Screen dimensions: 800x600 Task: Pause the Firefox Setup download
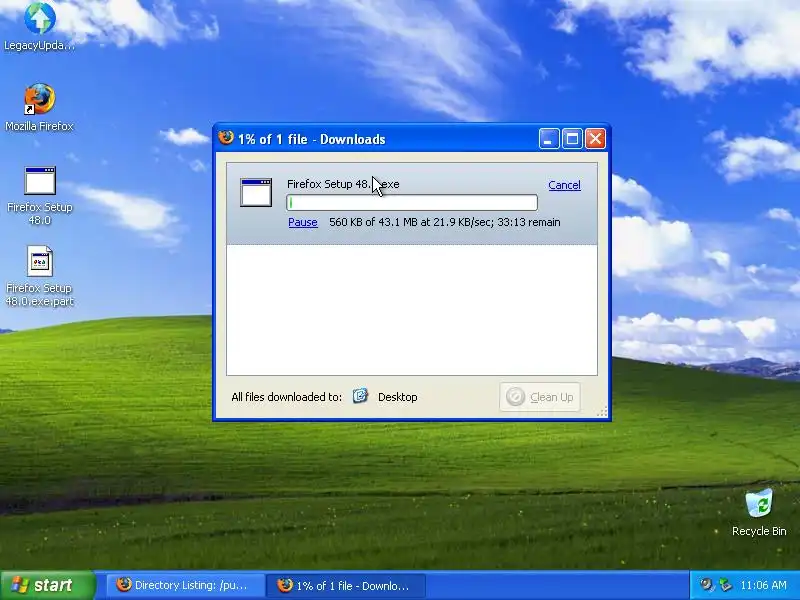point(303,222)
